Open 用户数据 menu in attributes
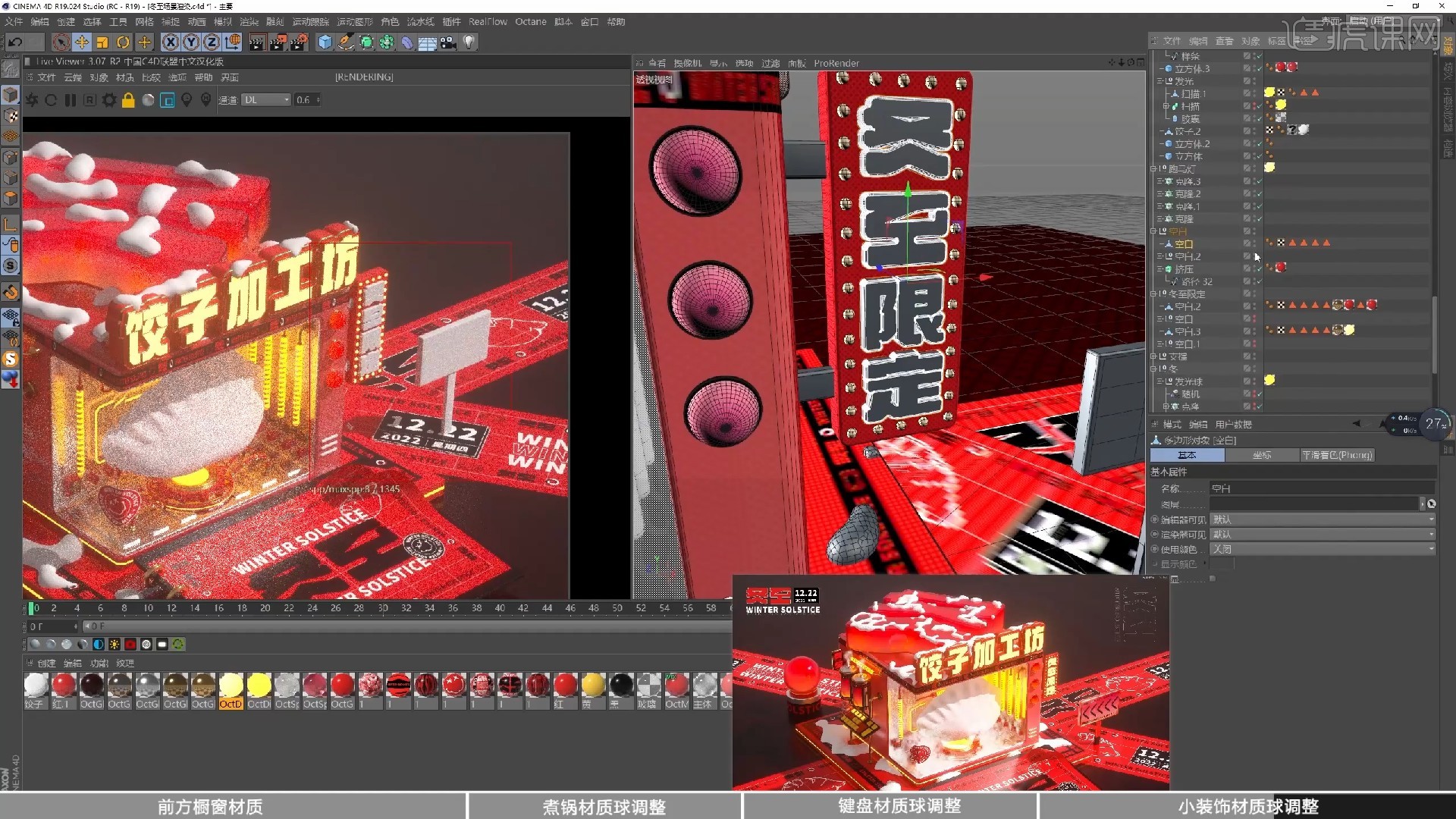 pyautogui.click(x=1234, y=425)
